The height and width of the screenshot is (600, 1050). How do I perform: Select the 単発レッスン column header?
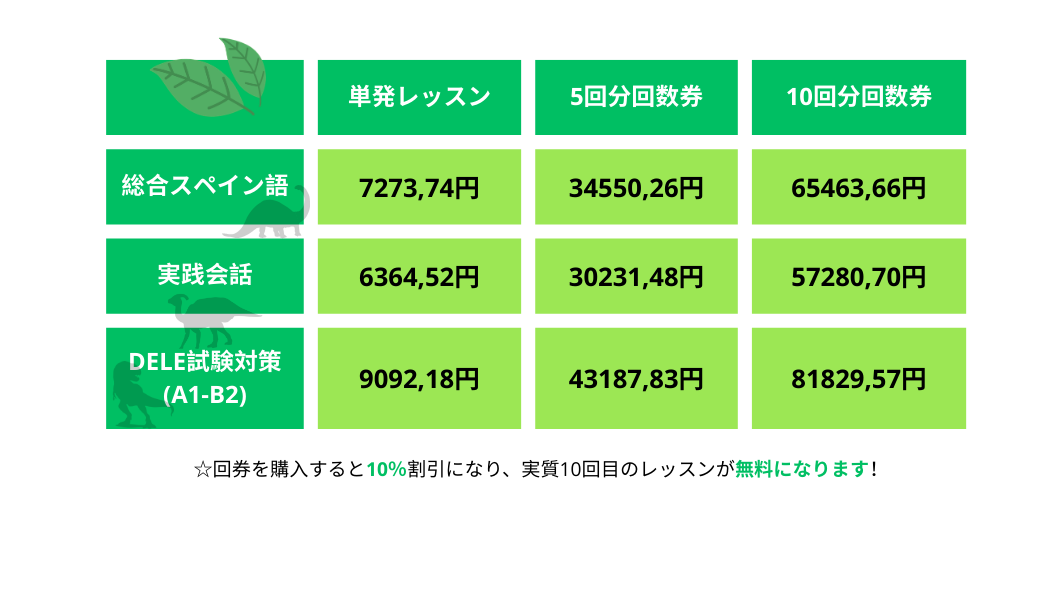pyautogui.click(x=419, y=97)
